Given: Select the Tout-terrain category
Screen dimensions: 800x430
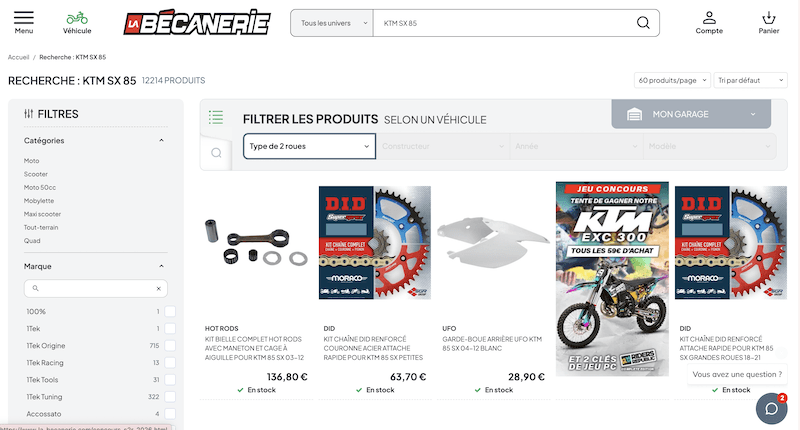Looking at the screenshot, I should [x=41, y=227].
